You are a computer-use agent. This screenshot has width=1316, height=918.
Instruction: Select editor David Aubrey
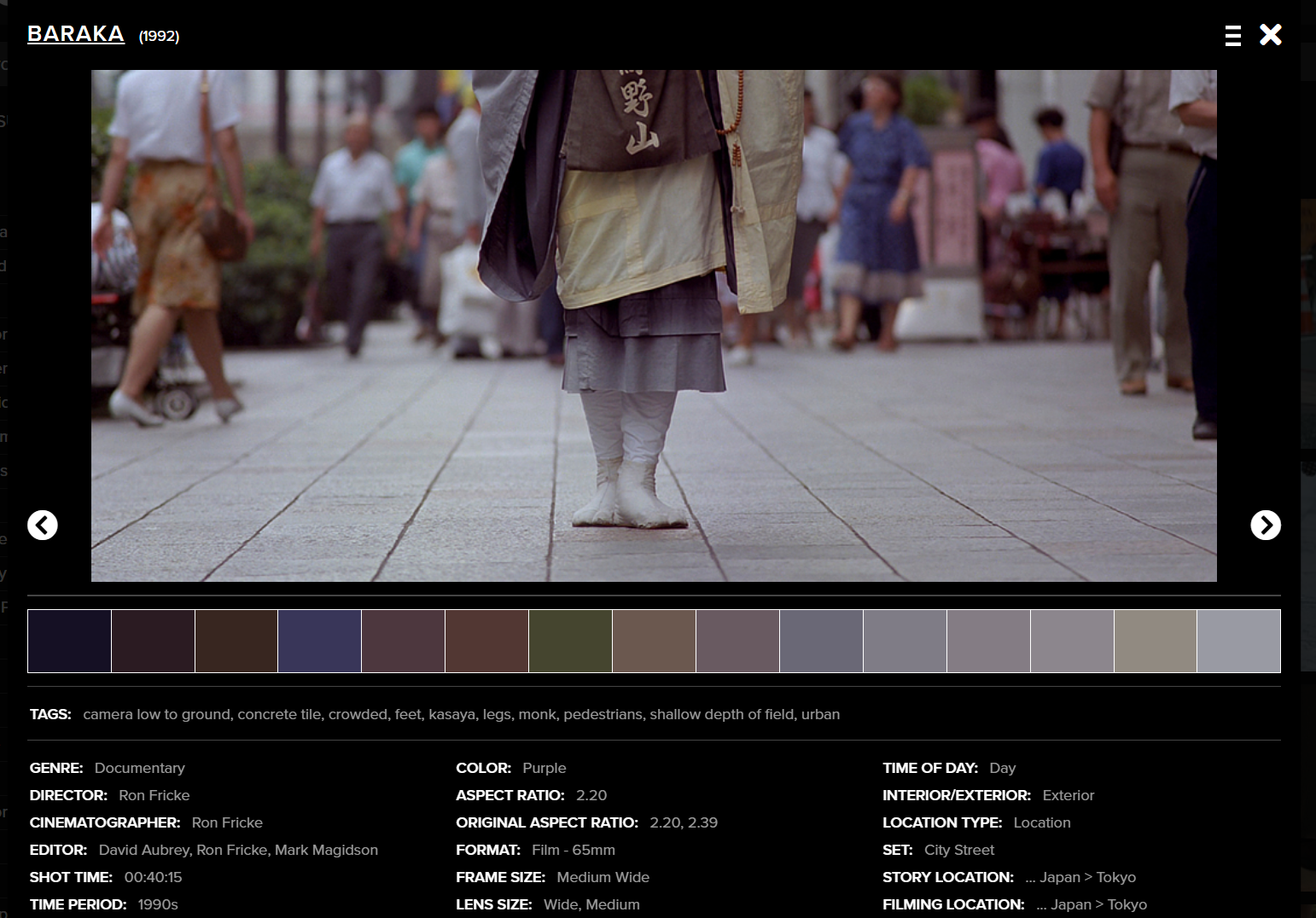point(143,850)
